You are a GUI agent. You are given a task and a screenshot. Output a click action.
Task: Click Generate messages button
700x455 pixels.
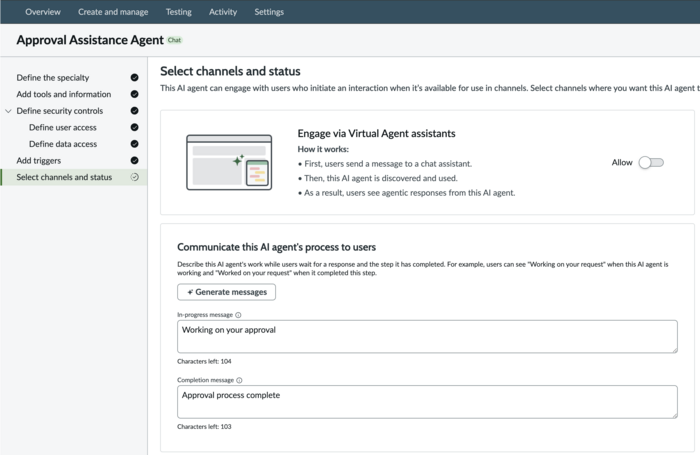[226, 292]
